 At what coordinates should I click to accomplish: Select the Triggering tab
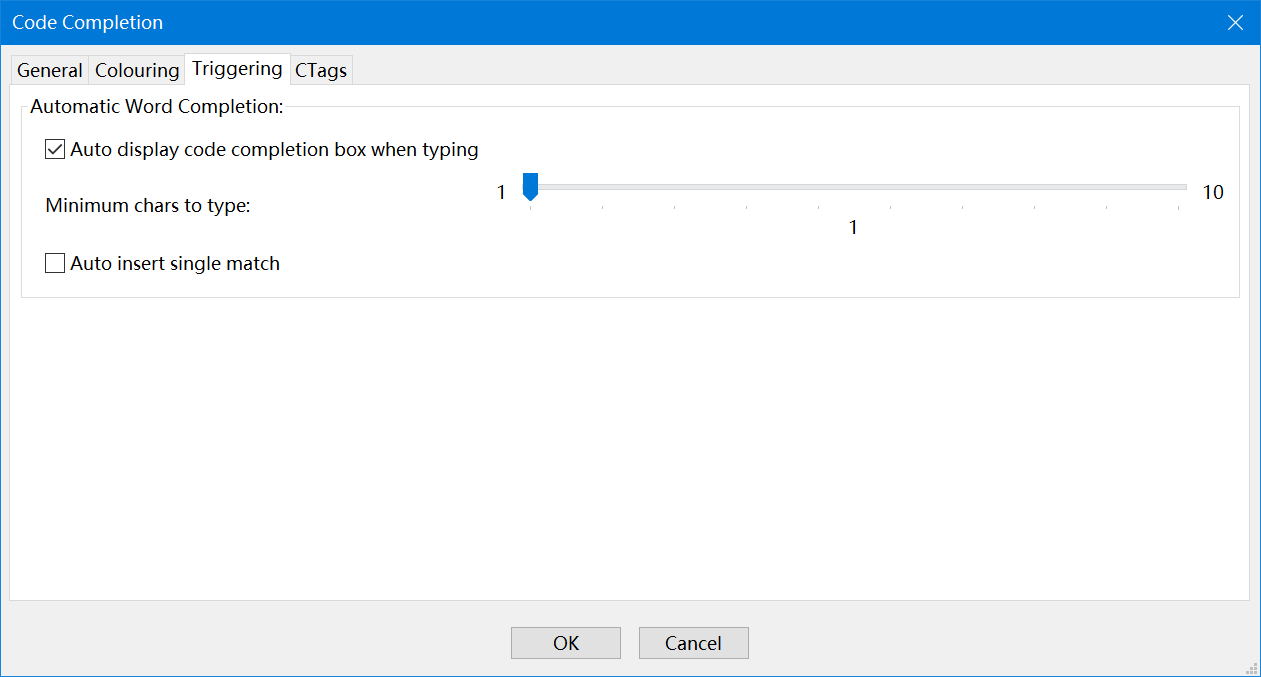[x=237, y=69]
